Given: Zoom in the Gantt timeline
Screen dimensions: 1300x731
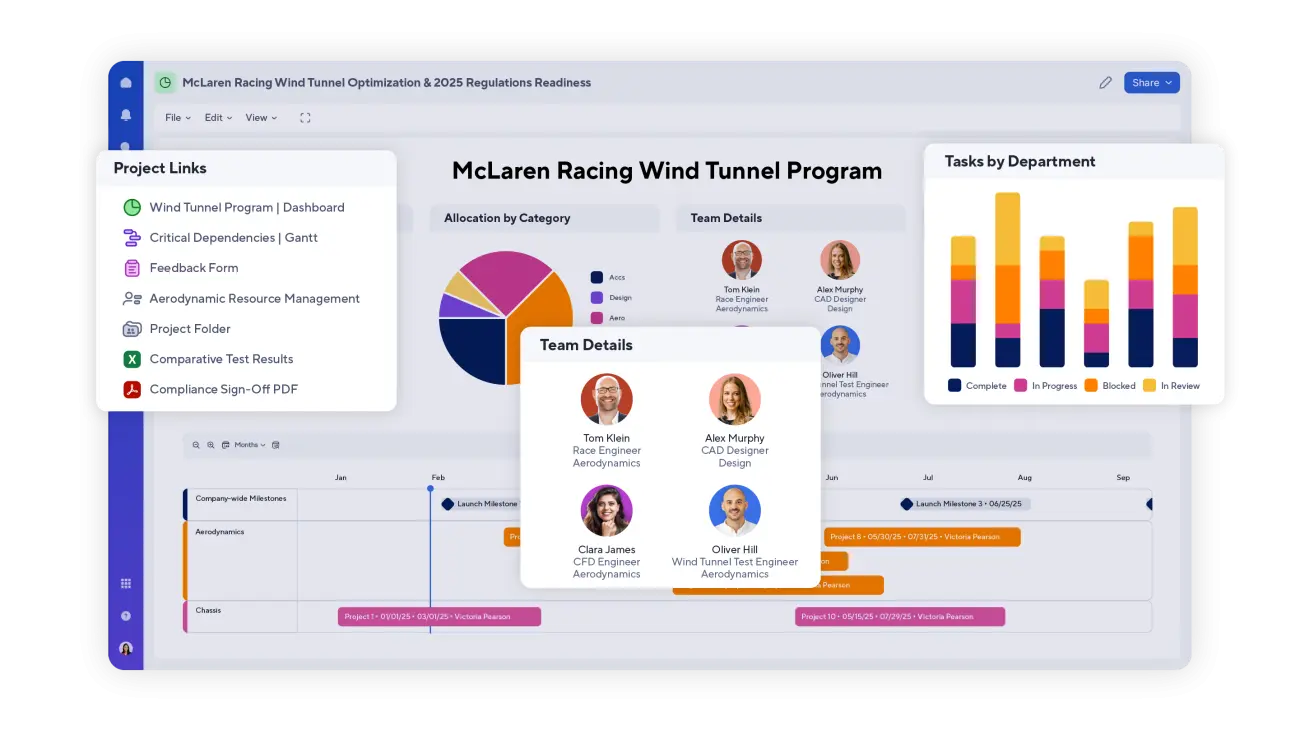Looking at the screenshot, I should (211, 445).
